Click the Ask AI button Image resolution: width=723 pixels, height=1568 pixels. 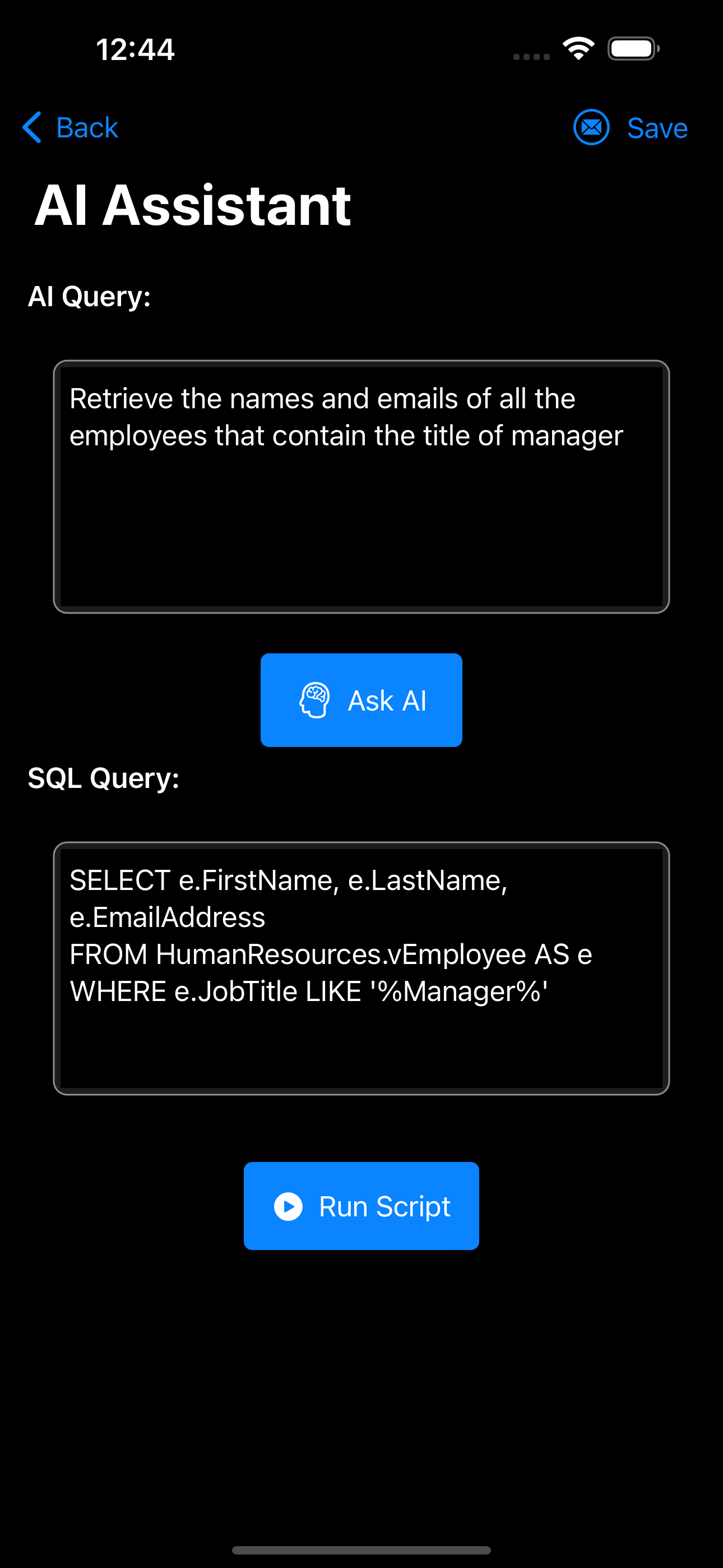[361, 700]
